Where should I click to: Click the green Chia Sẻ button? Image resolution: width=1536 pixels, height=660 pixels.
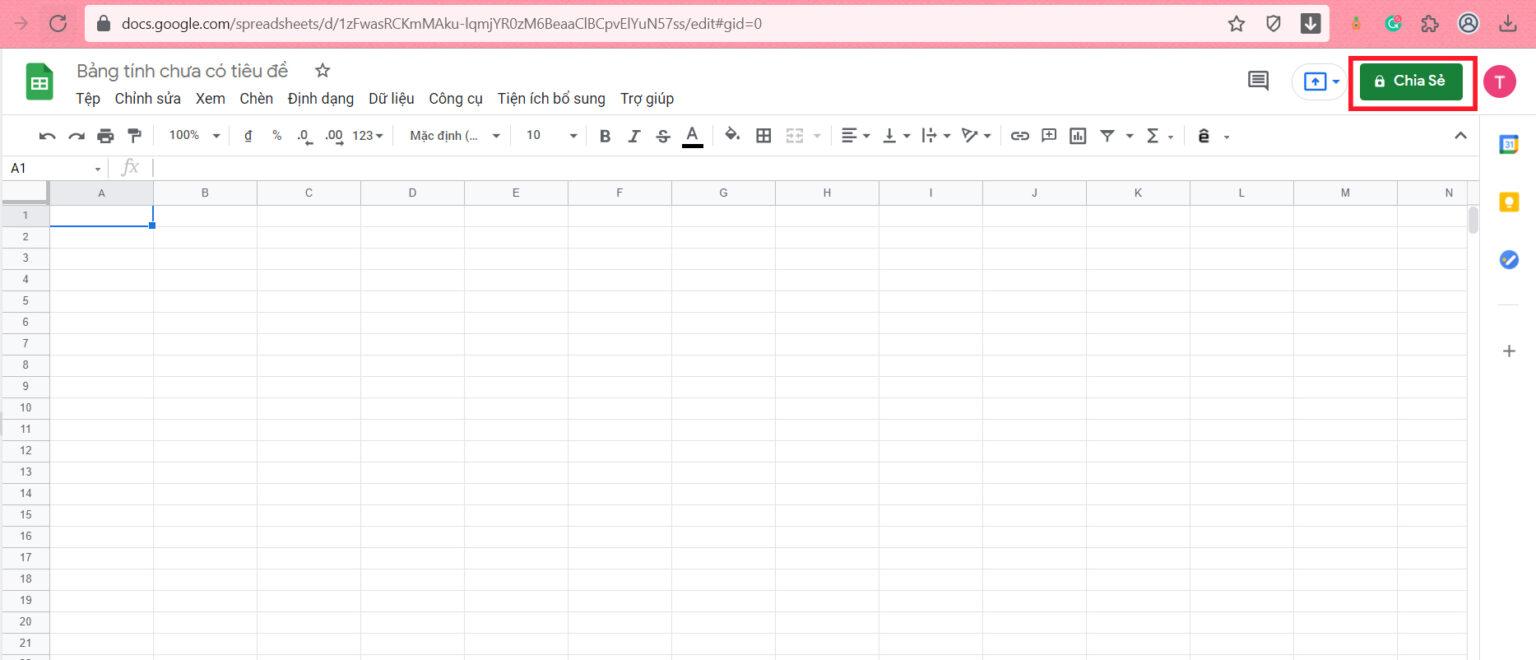pos(1411,81)
